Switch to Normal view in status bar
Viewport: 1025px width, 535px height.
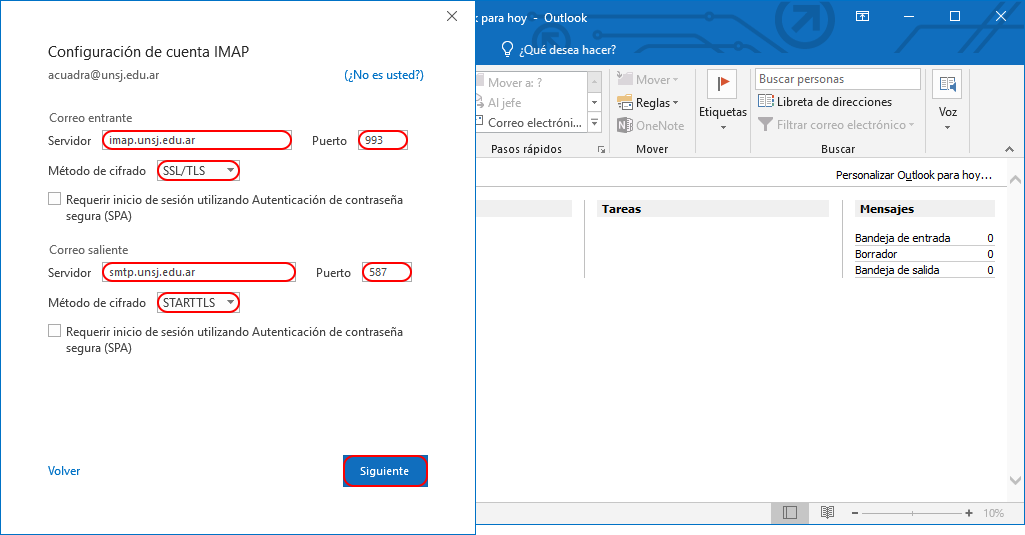pos(790,513)
